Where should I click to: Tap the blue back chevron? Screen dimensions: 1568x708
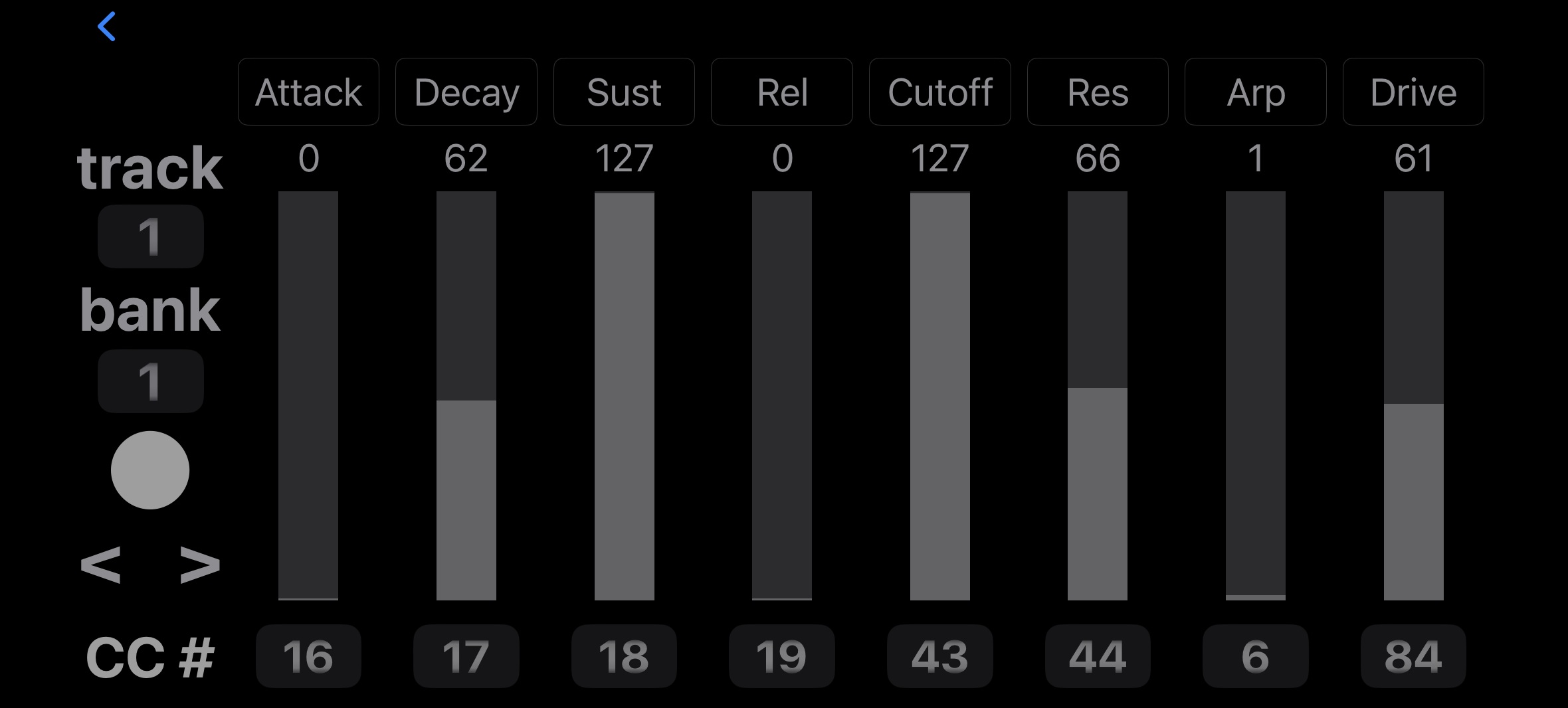107,27
